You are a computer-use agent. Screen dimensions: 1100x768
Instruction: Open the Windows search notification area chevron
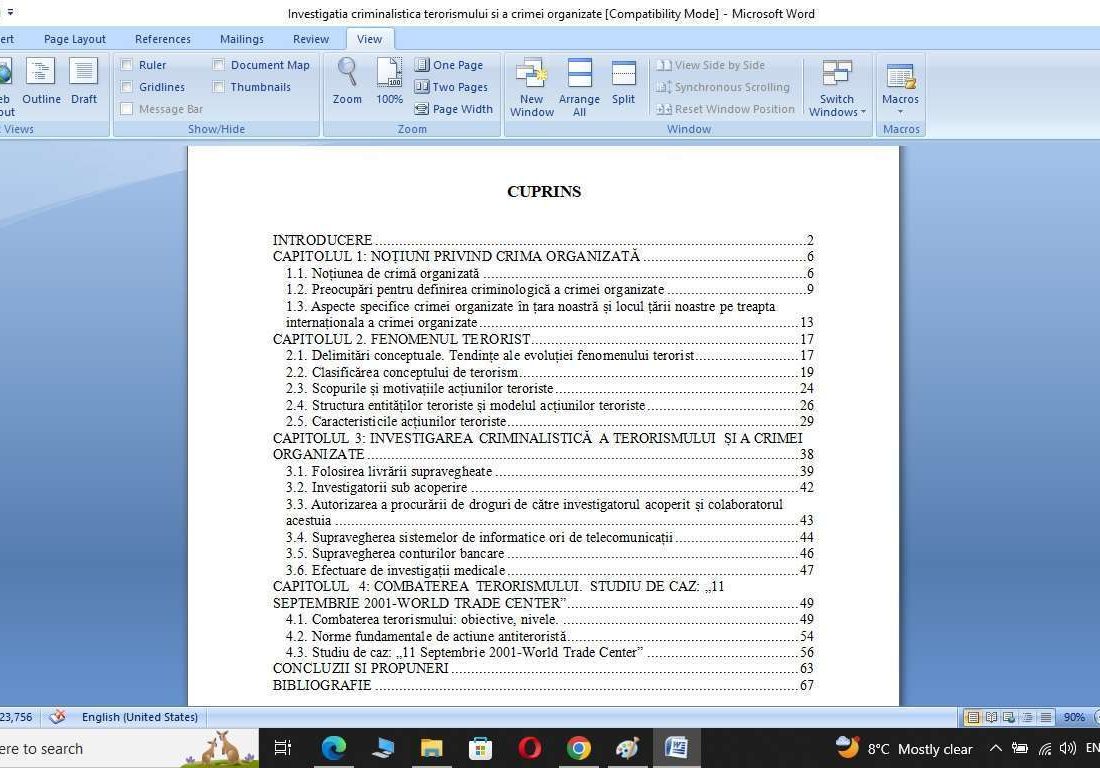995,748
